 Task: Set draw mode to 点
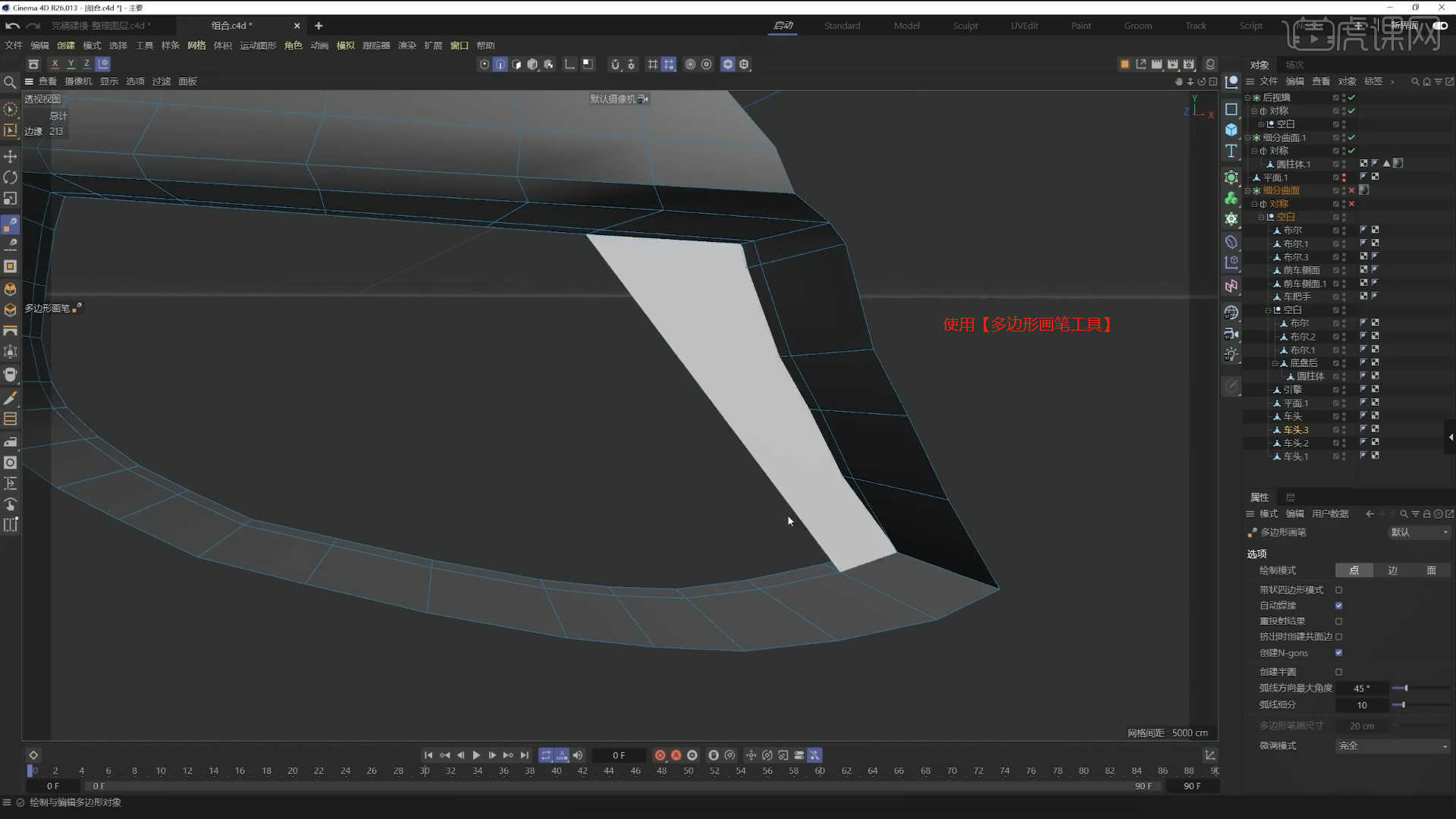pyautogui.click(x=1354, y=570)
